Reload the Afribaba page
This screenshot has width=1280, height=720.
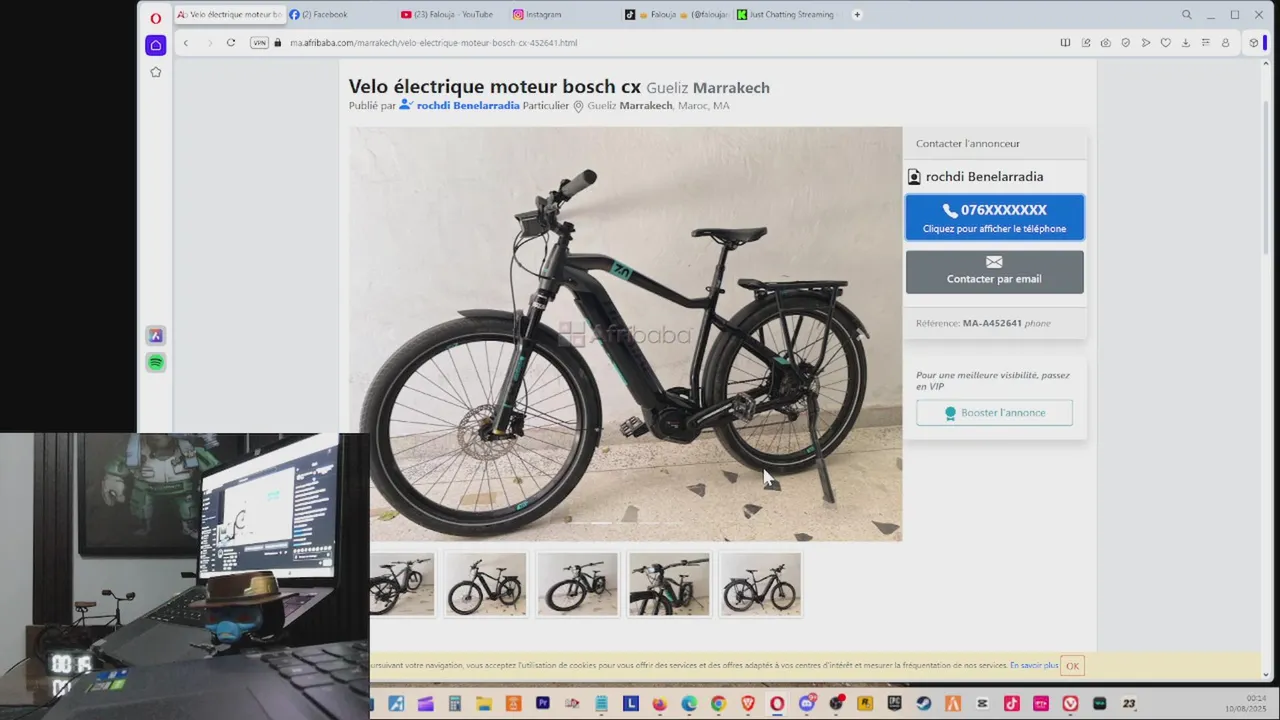pyautogui.click(x=231, y=43)
